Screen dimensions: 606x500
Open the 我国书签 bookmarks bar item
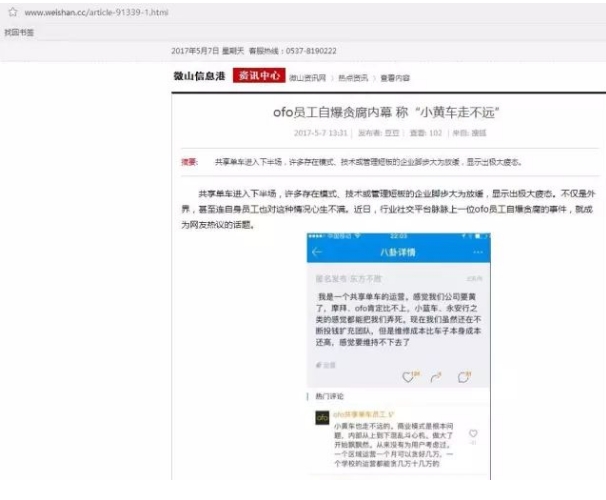coord(20,32)
